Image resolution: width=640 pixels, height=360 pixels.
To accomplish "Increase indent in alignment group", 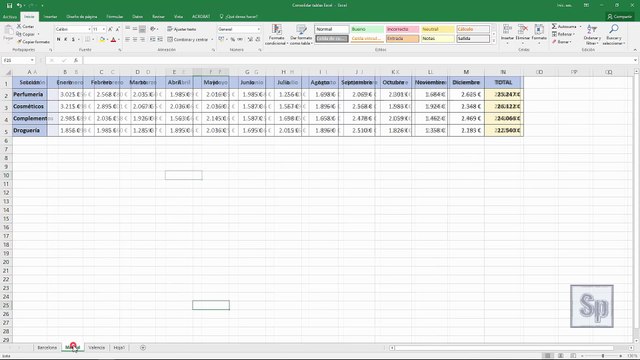I will click(160, 40).
